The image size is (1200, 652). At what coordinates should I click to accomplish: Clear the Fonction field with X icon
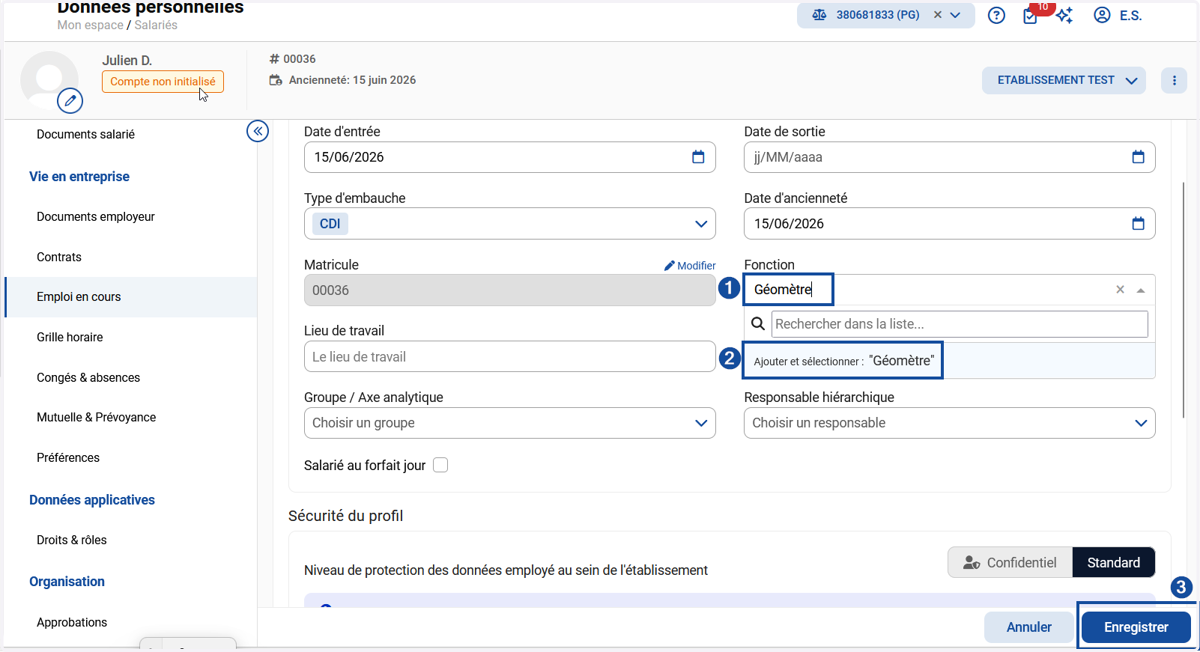(1120, 290)
